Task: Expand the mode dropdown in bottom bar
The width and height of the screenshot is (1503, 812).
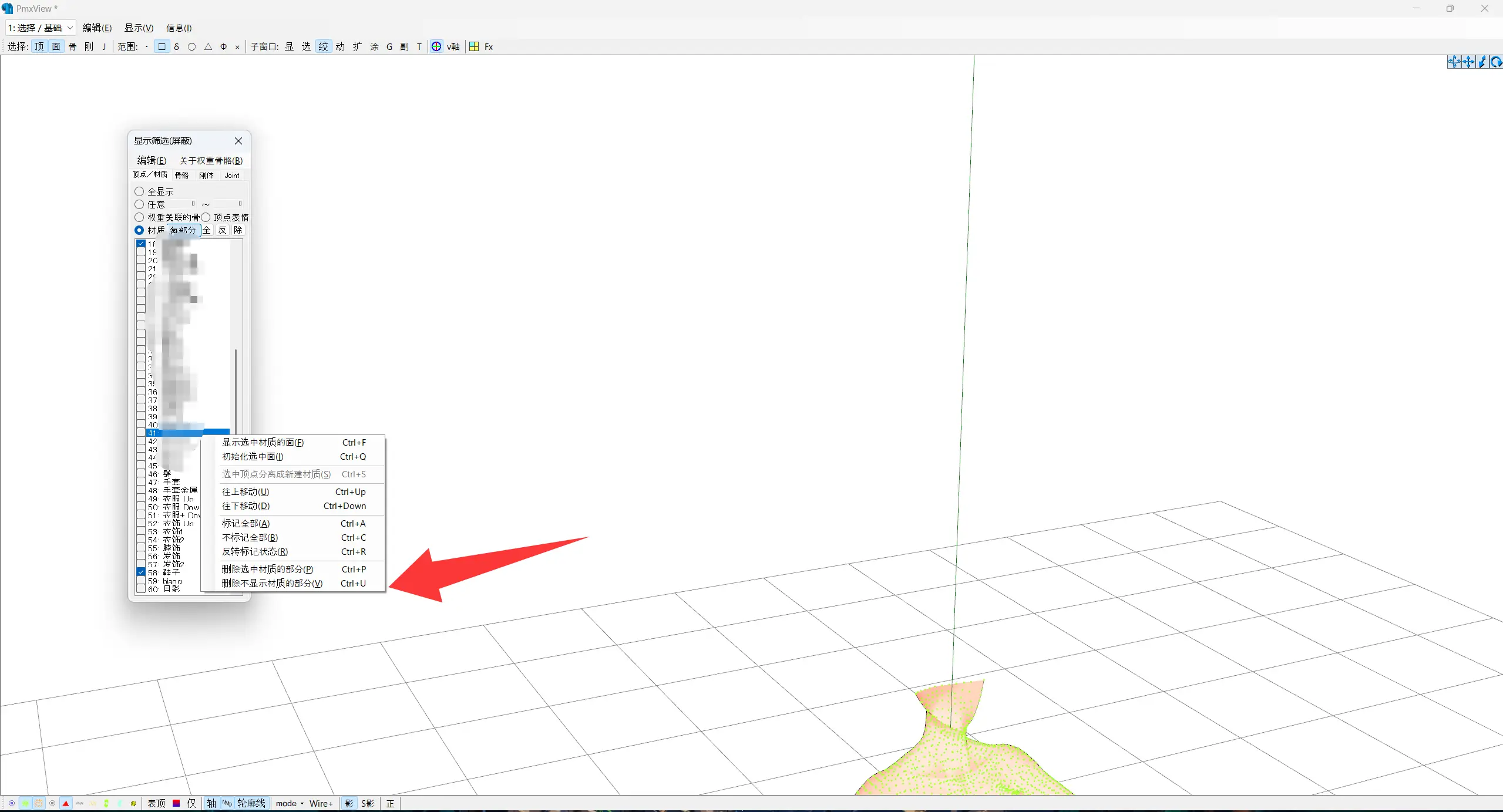Action: 290,803
